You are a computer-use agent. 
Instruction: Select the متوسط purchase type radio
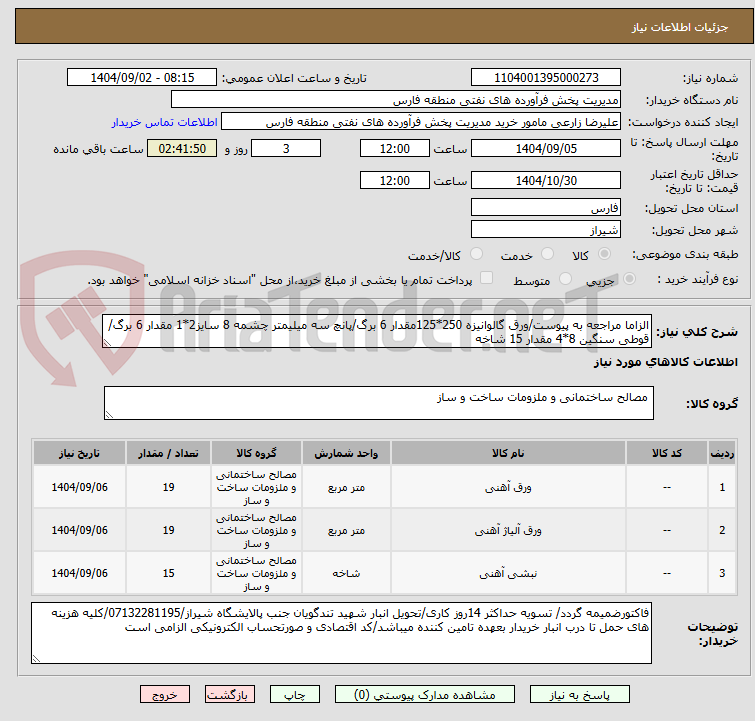point(565,279)
